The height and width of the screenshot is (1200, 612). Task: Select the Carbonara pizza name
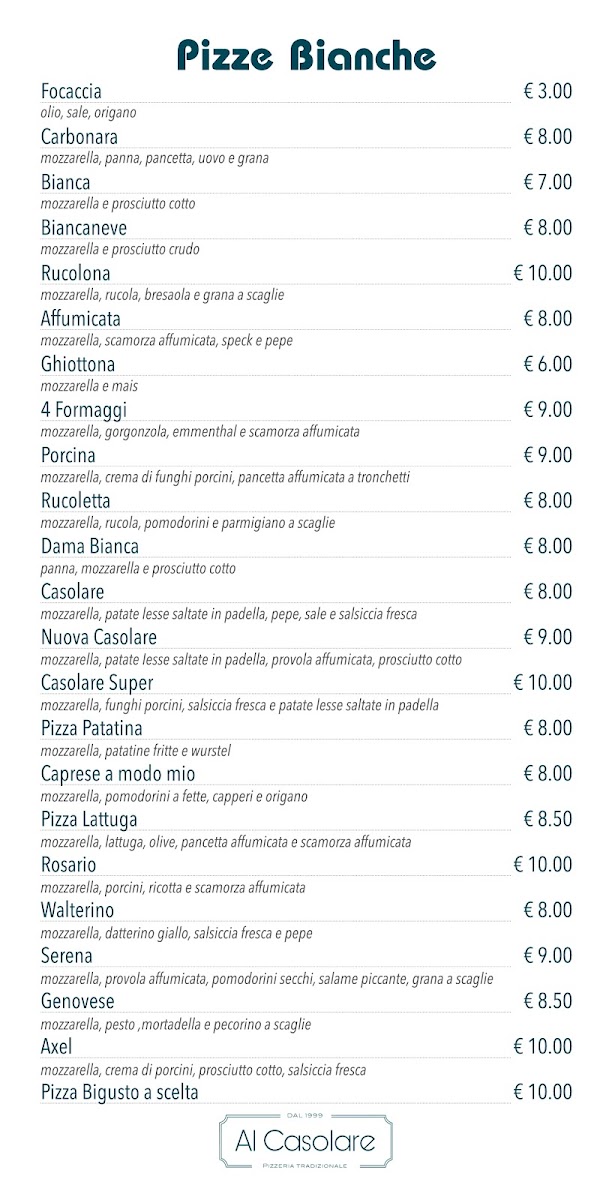(79, 137)
